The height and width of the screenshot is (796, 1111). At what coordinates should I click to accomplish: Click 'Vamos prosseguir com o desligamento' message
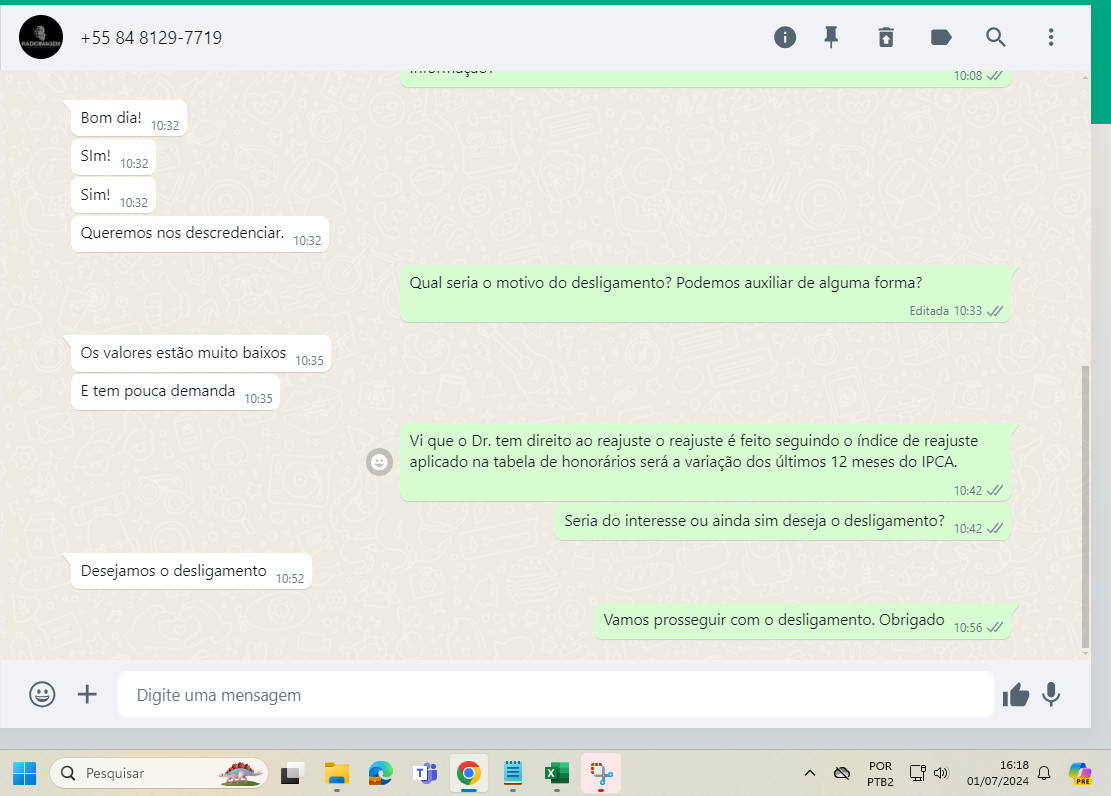click(802, 620)
